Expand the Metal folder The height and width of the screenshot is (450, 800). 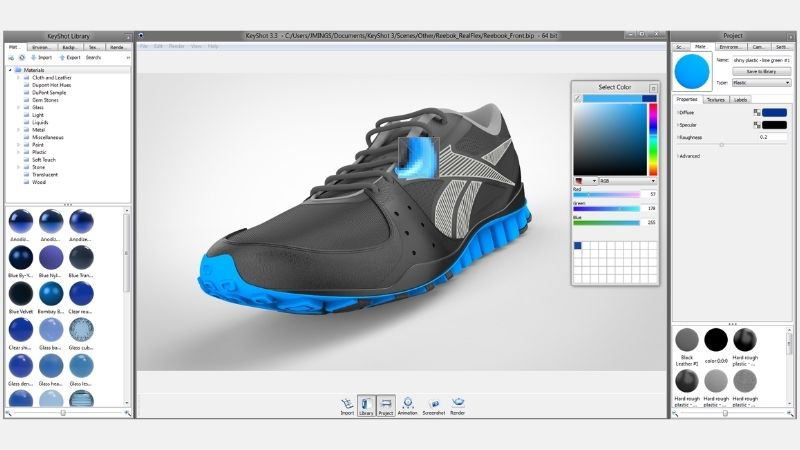point(19,130)
